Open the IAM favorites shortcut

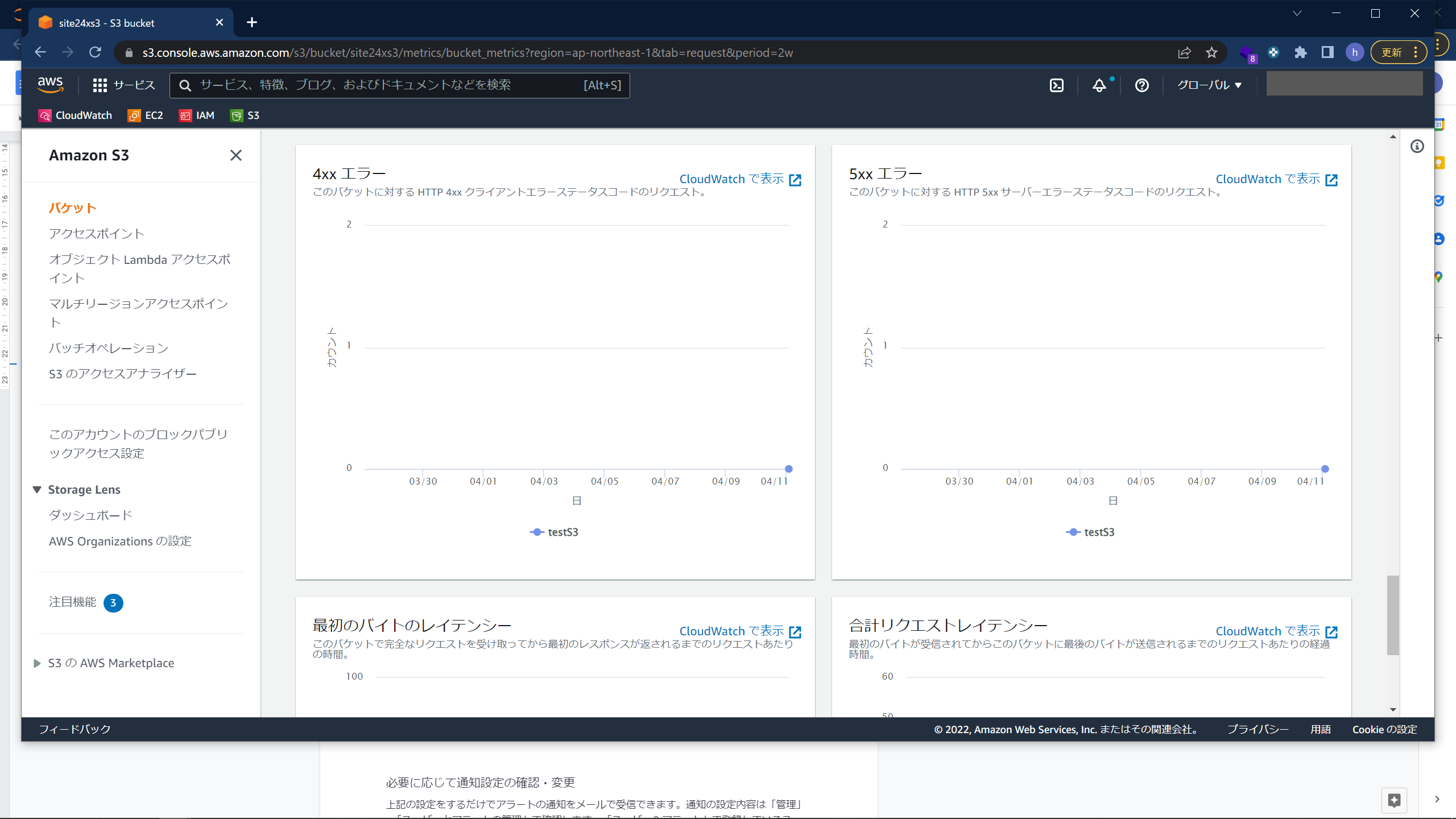[x=197, y=115]
